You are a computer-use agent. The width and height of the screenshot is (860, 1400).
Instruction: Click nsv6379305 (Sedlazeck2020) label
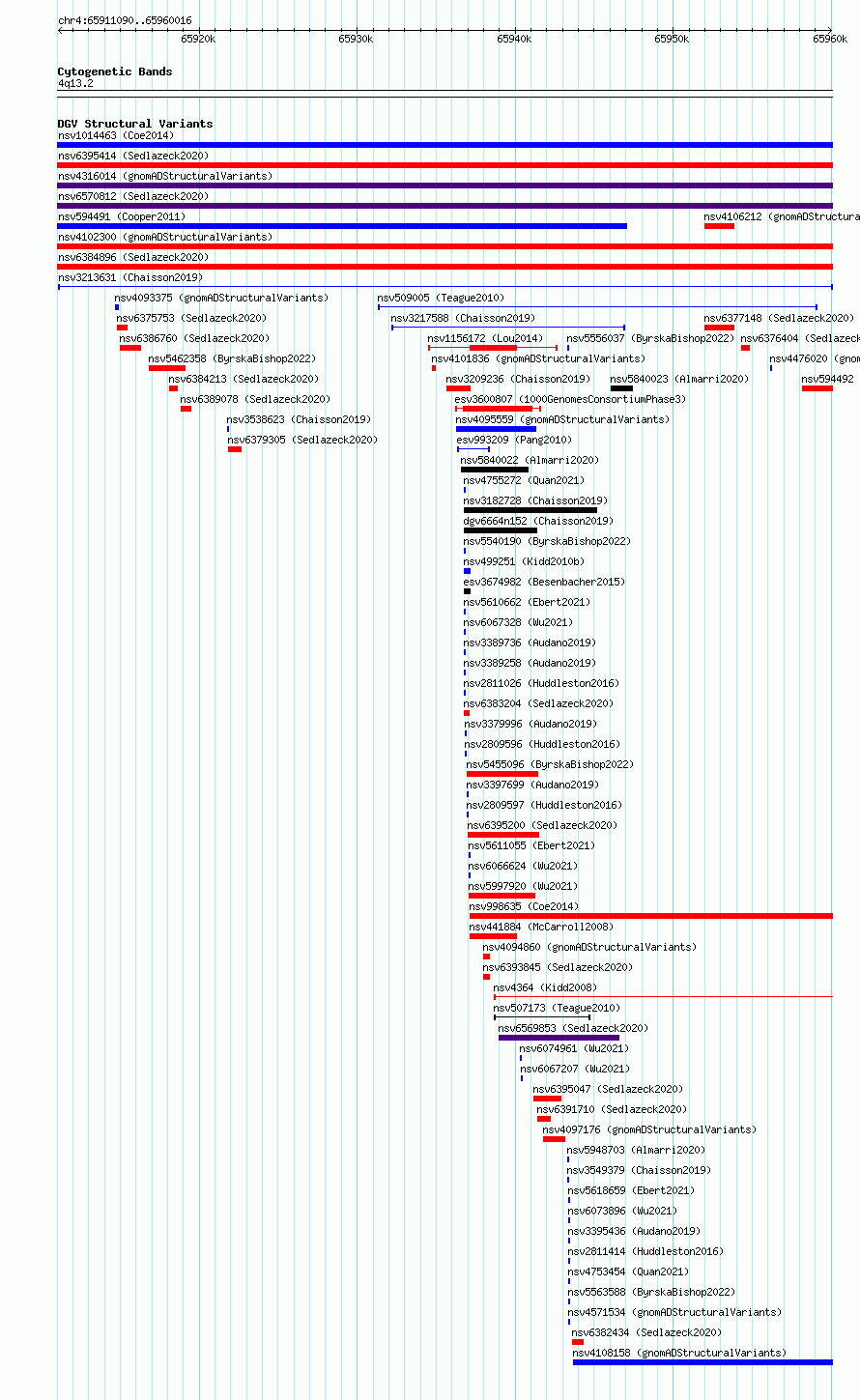pyautogui.click(x=302, y=440)
